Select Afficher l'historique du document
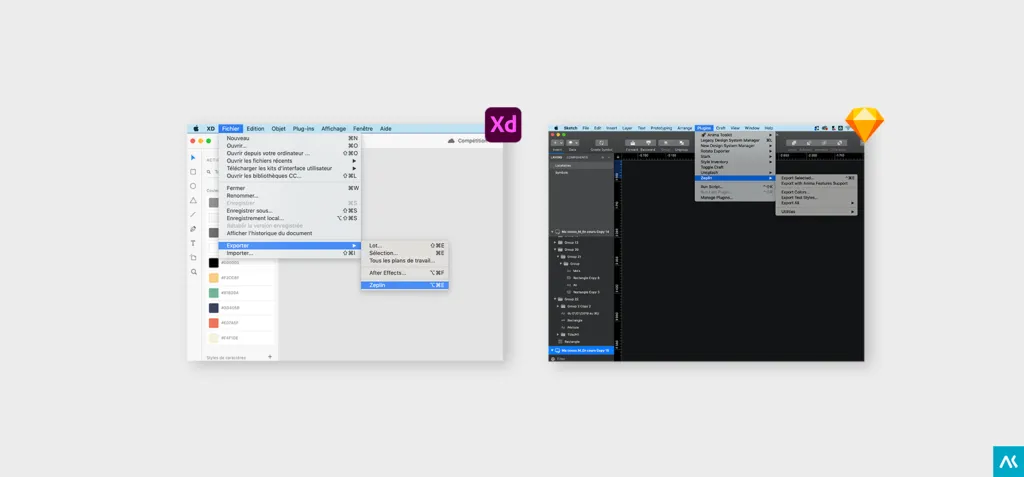 (x=289, y=233)
